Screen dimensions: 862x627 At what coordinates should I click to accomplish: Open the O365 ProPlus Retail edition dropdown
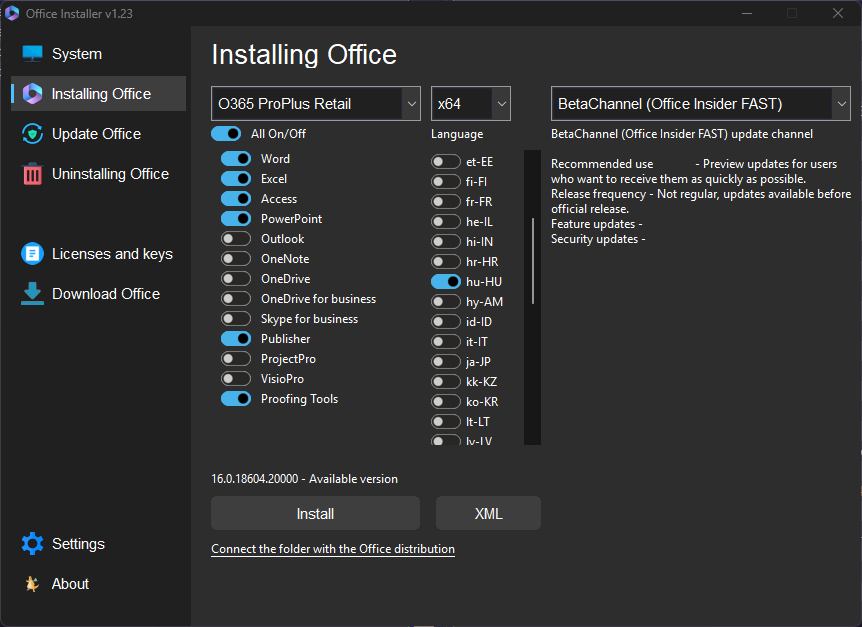316,103
